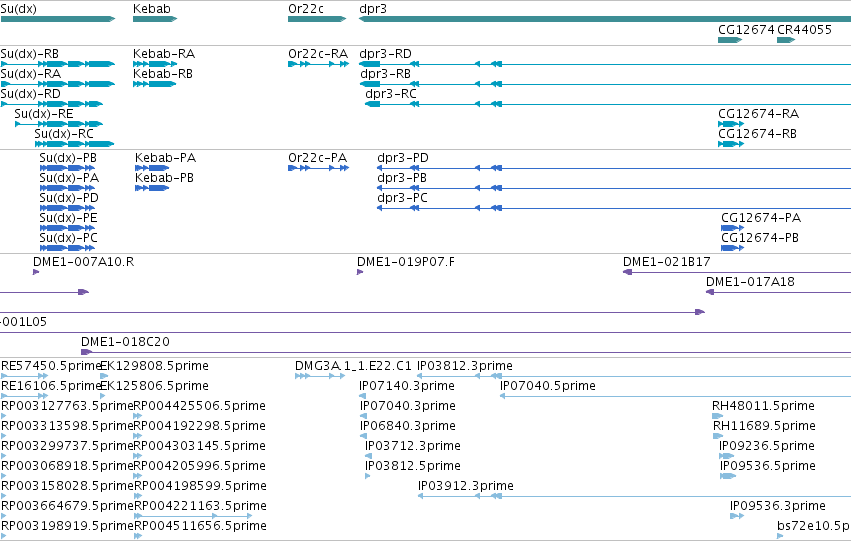
Task: Click cDNA DMG3A.1_1.E22.C1
Action: tap(320, 376)
